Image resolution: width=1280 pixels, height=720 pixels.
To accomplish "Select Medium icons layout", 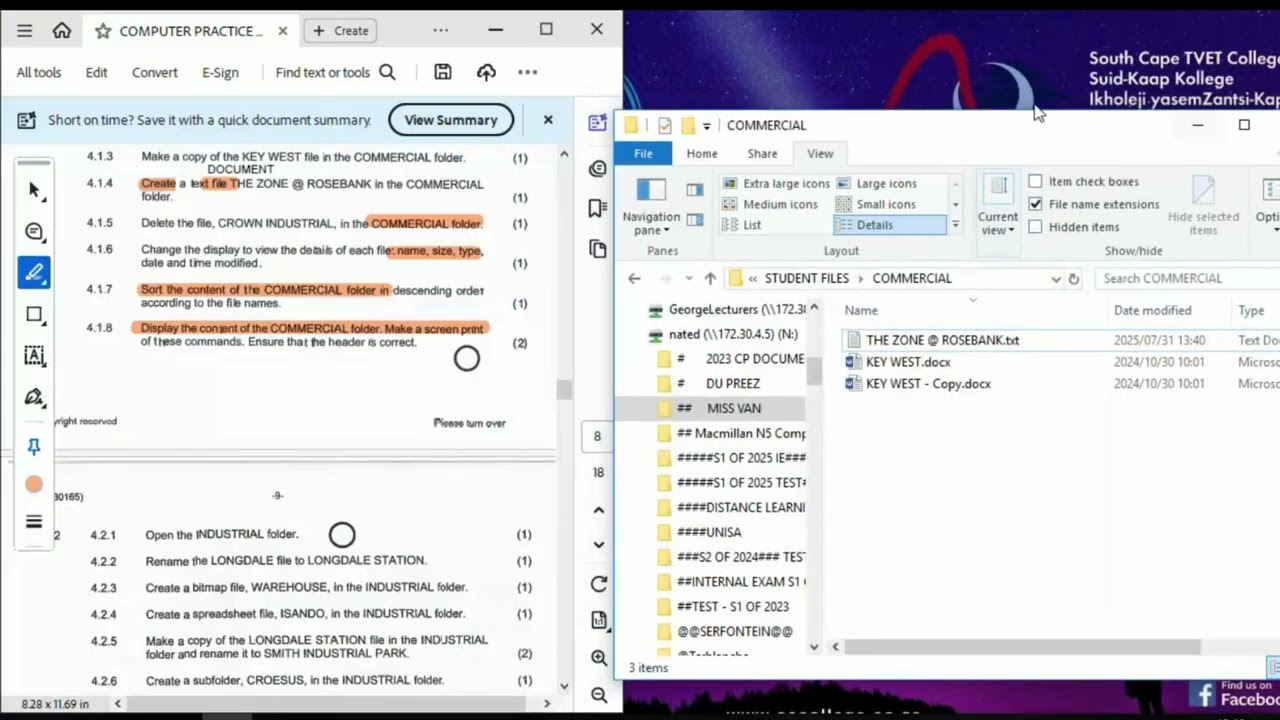I will (771, 204).
